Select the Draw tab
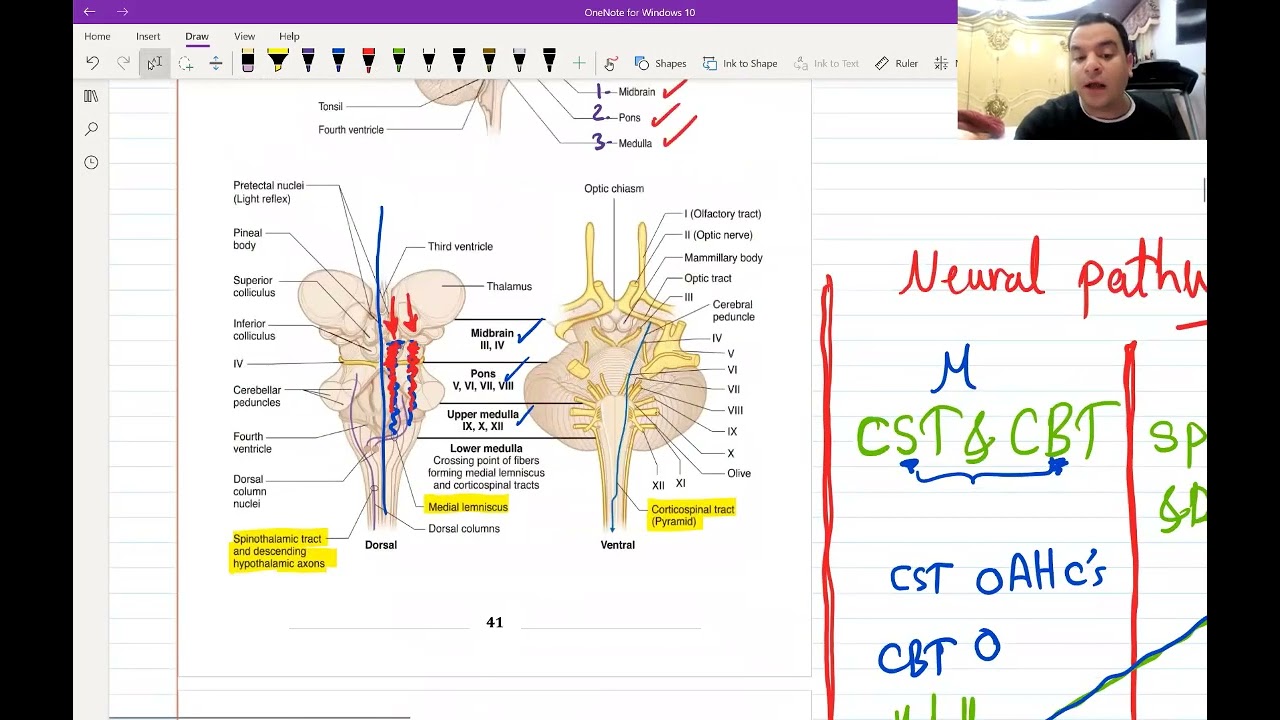This screenshot has height=720, width=1280. click(x=197, y=36)
